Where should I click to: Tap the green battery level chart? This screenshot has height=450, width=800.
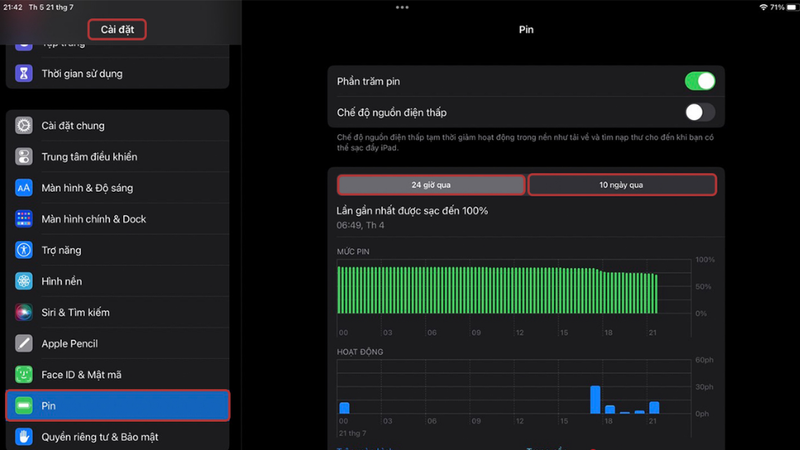tap(497, 290)
